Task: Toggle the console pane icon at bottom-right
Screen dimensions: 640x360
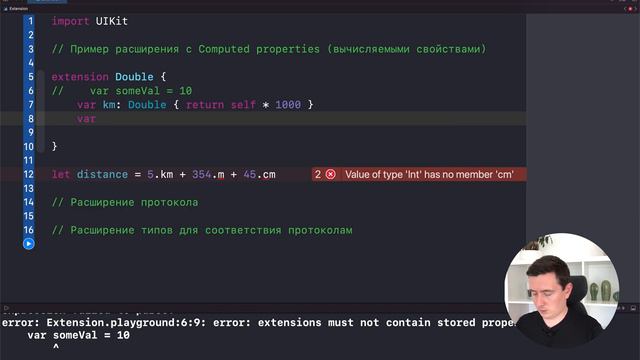Action: (x=633, y=308)
